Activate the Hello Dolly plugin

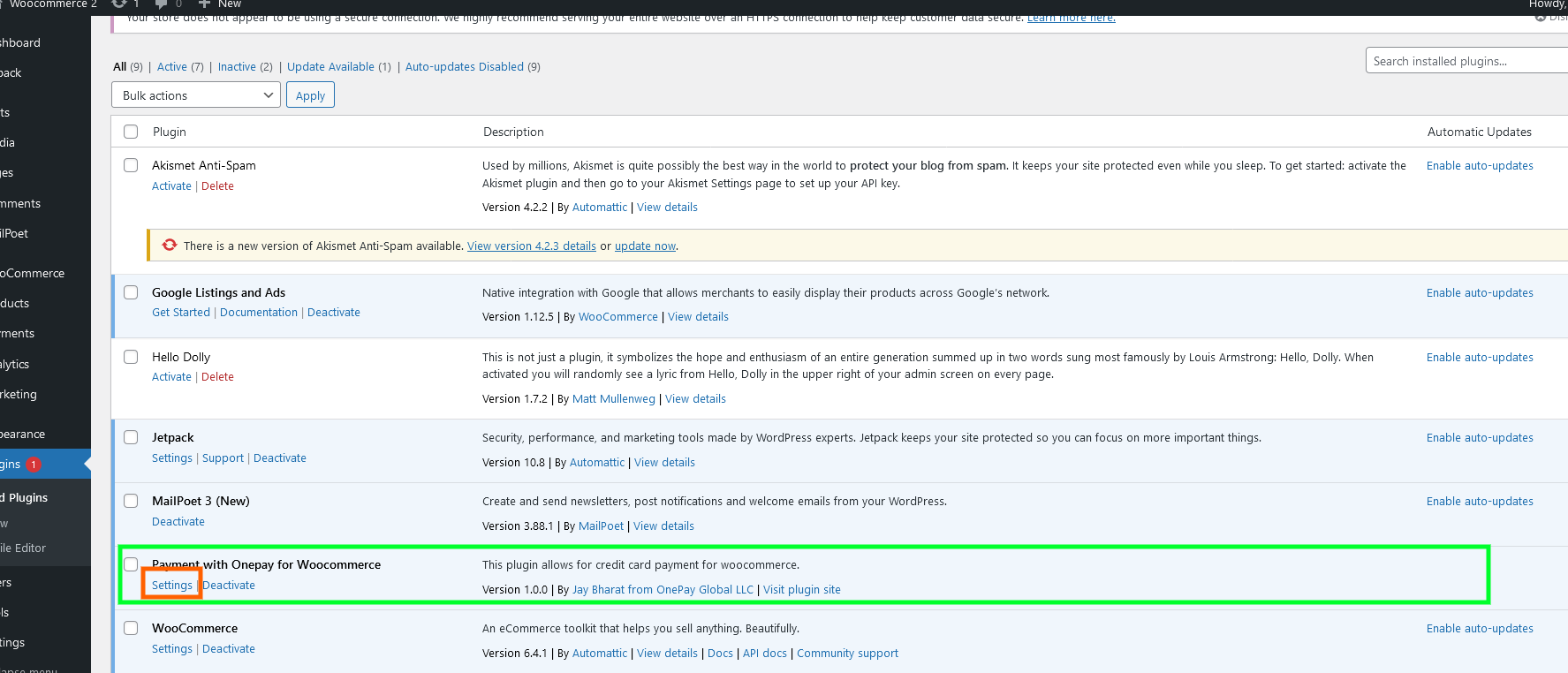(x=171, y=377)
